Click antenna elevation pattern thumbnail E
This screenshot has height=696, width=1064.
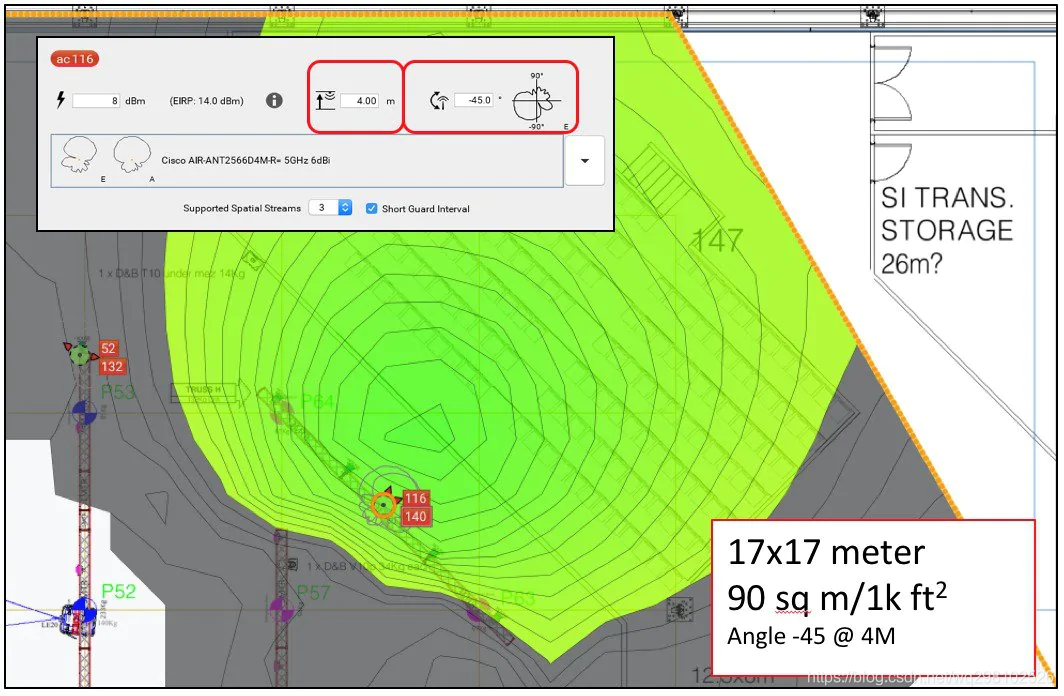pyautogui.click(x=79, y=155)
